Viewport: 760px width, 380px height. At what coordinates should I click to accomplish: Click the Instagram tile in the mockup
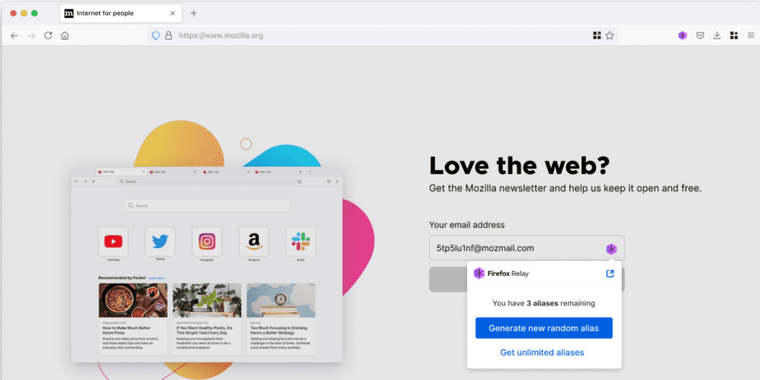click(207, 241)
